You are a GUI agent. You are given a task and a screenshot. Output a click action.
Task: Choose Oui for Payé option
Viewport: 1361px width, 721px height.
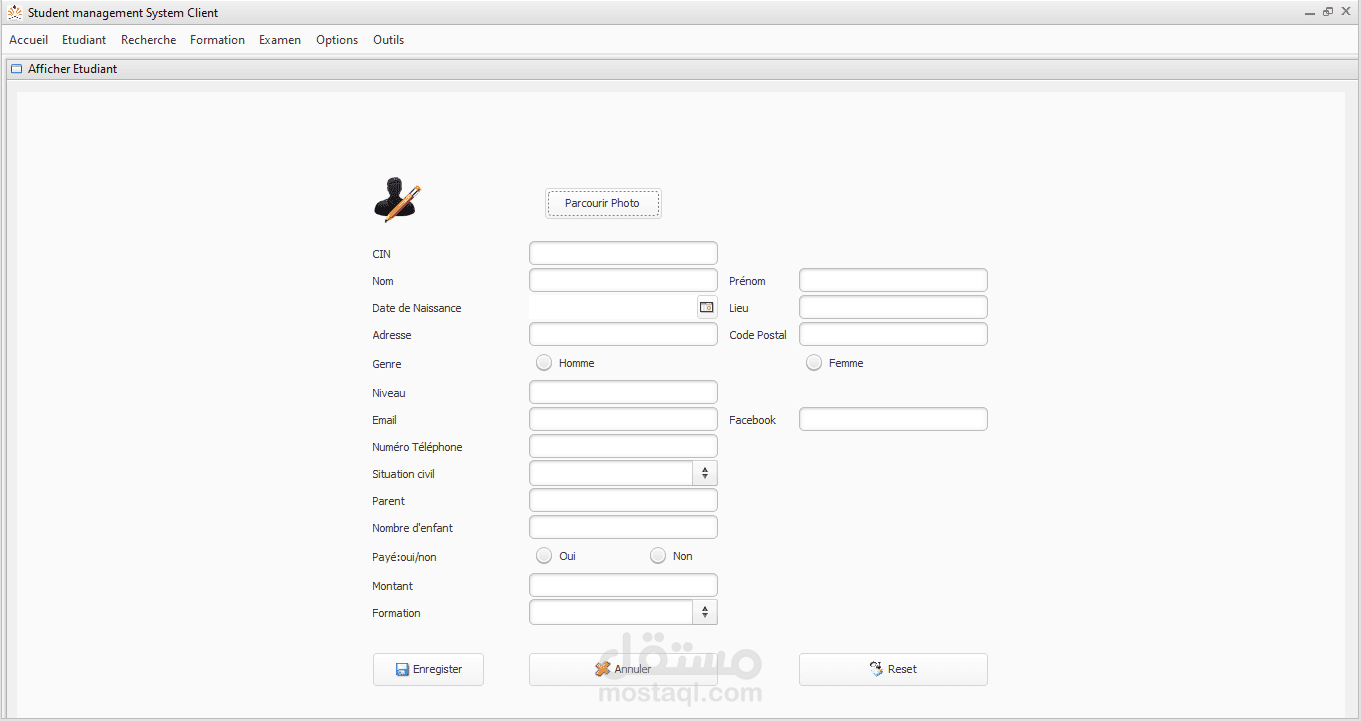(x=544, y=555)
